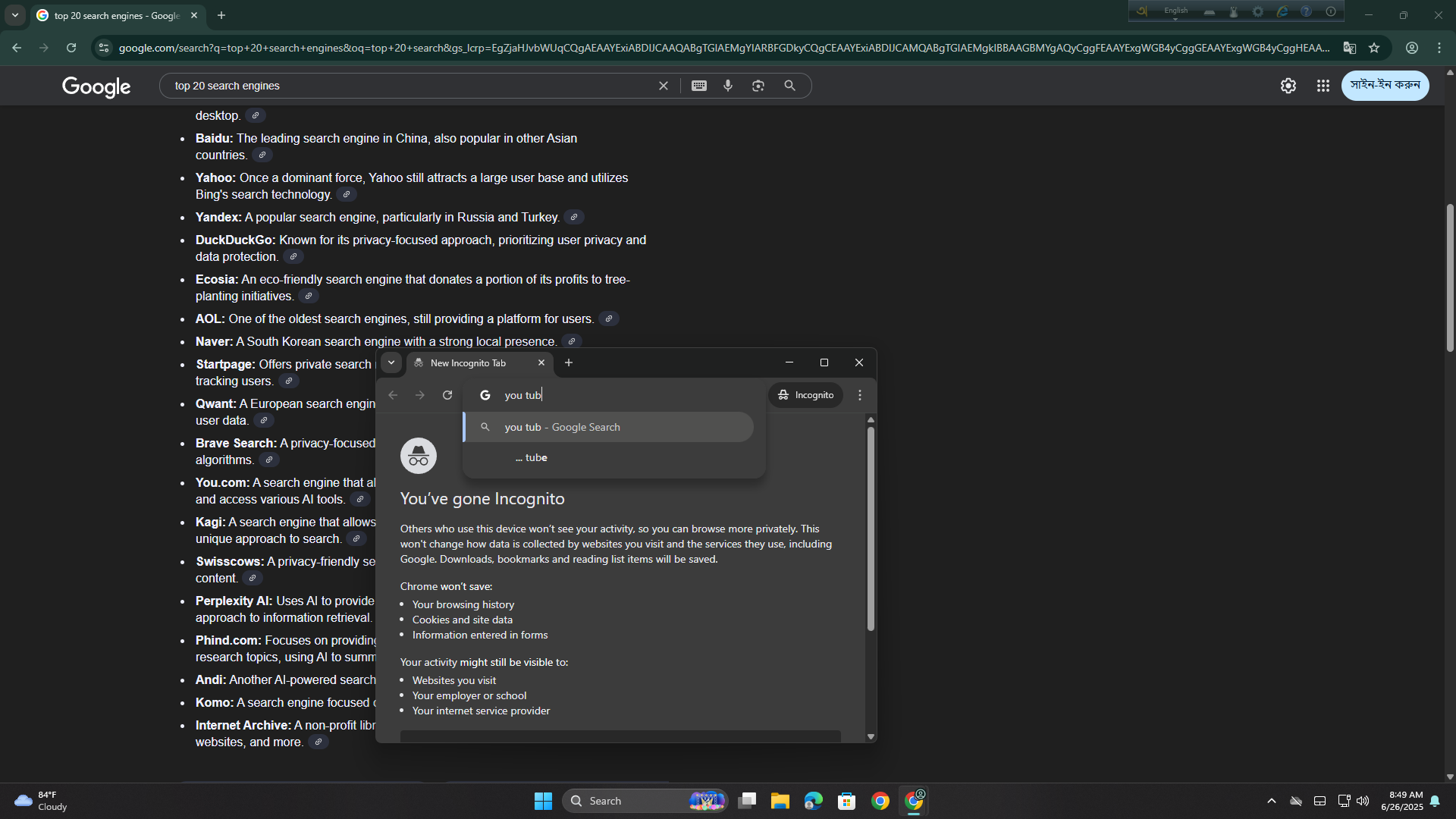The height and width of the screenshot is (819, 1456).
Task: Open Google quick settings gear
Action: (x=1288, y=86)
